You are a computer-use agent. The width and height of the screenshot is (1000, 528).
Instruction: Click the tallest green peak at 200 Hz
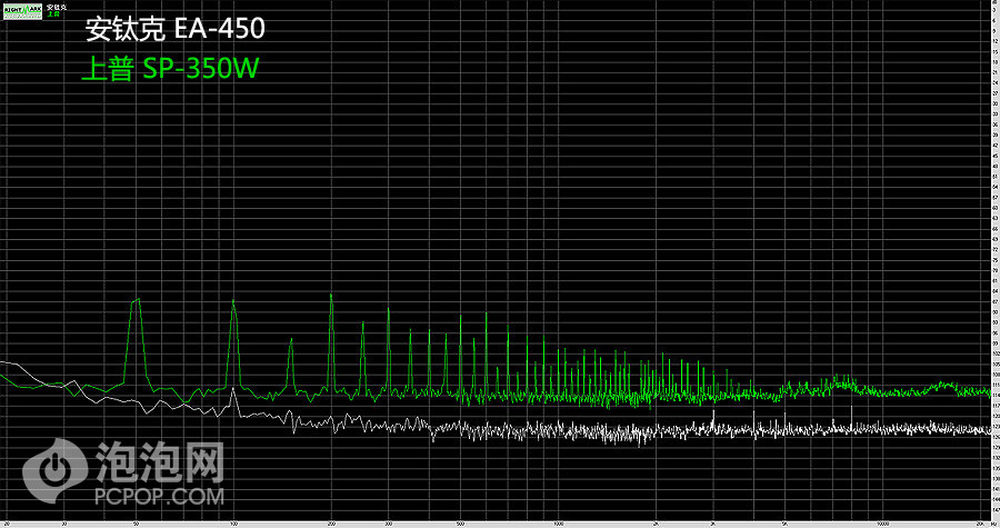pos(331,294)
